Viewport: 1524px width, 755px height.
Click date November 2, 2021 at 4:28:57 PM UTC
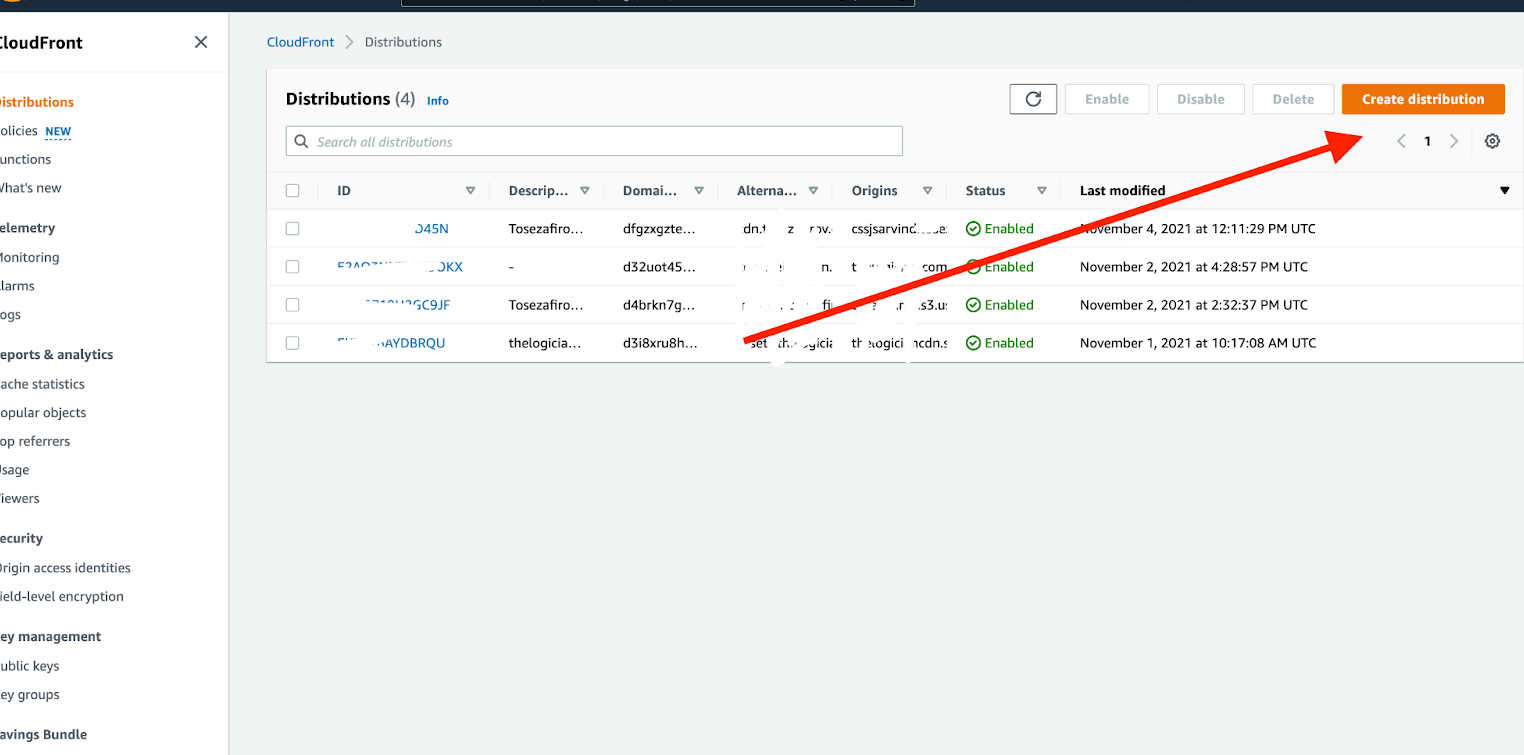click(1194, 266)
